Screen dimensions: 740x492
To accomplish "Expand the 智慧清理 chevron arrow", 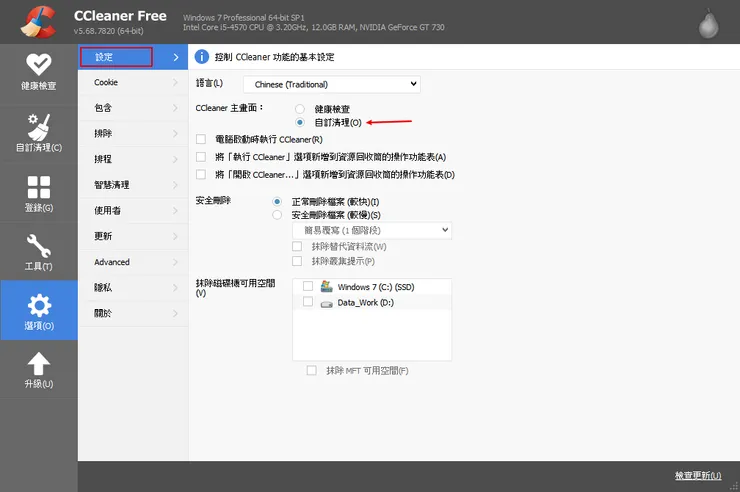I will pos(175,185).
